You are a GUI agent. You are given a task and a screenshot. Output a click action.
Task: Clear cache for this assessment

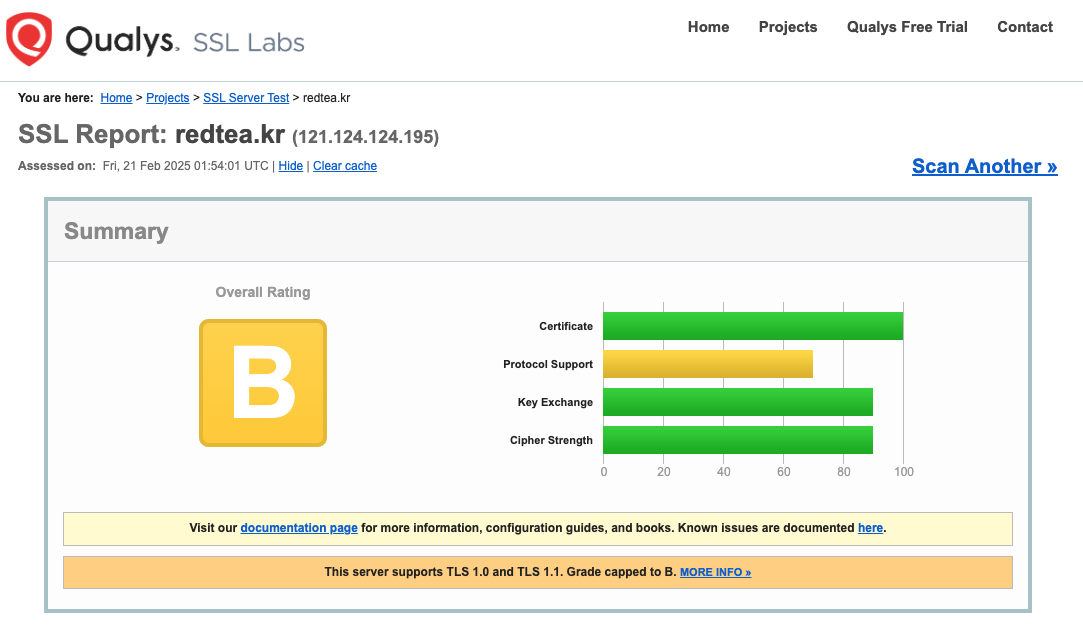(x=345, y=166)
